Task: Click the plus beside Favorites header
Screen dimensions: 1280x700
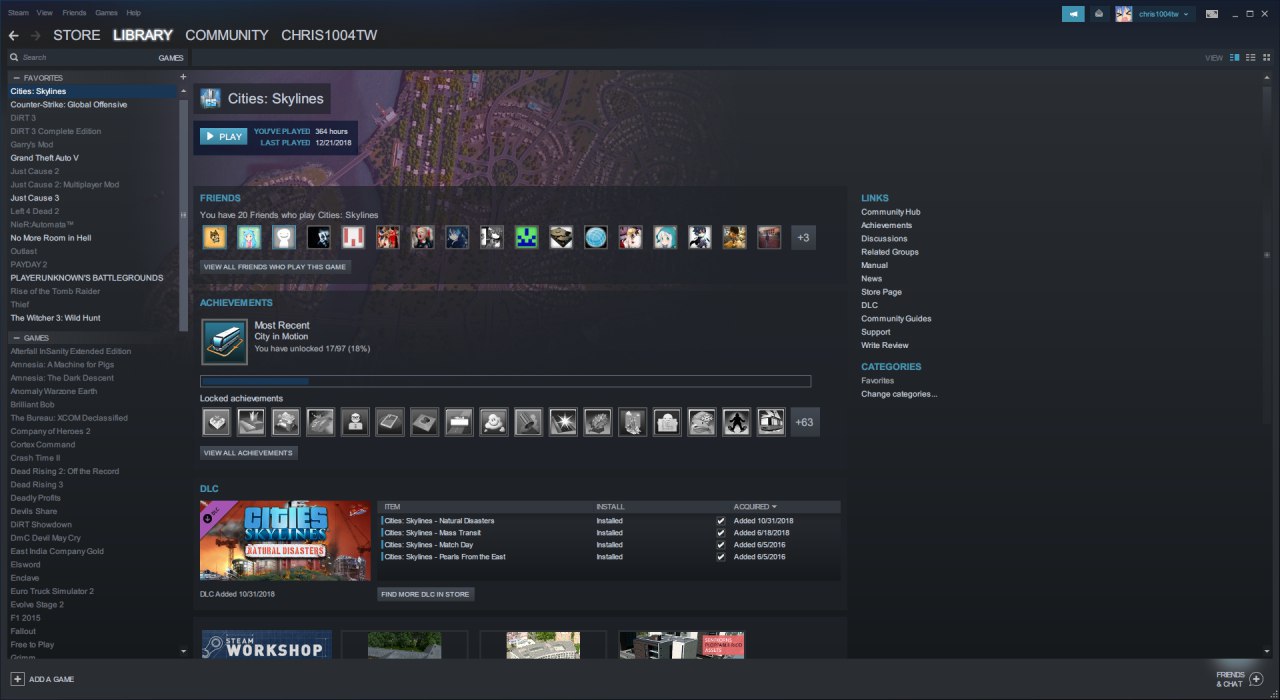Action: click(x=182, y=77)
